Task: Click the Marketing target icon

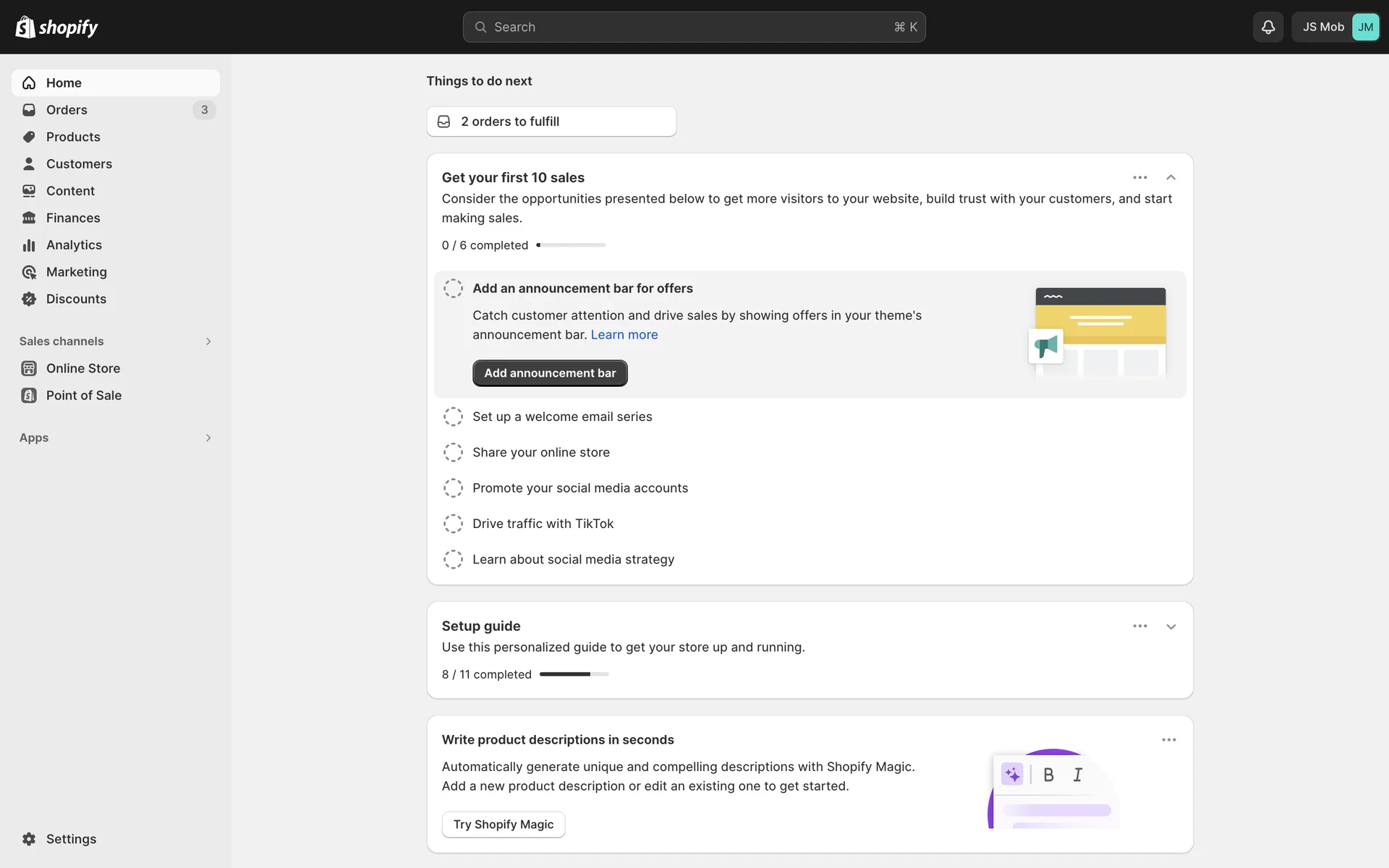Action: coord(29,272)
